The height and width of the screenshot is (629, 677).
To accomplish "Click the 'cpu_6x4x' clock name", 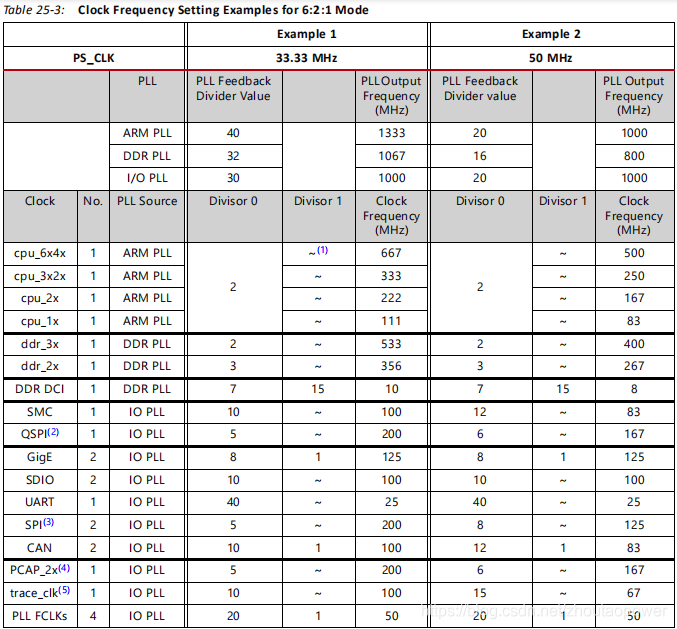I will [x=40, y=253].
